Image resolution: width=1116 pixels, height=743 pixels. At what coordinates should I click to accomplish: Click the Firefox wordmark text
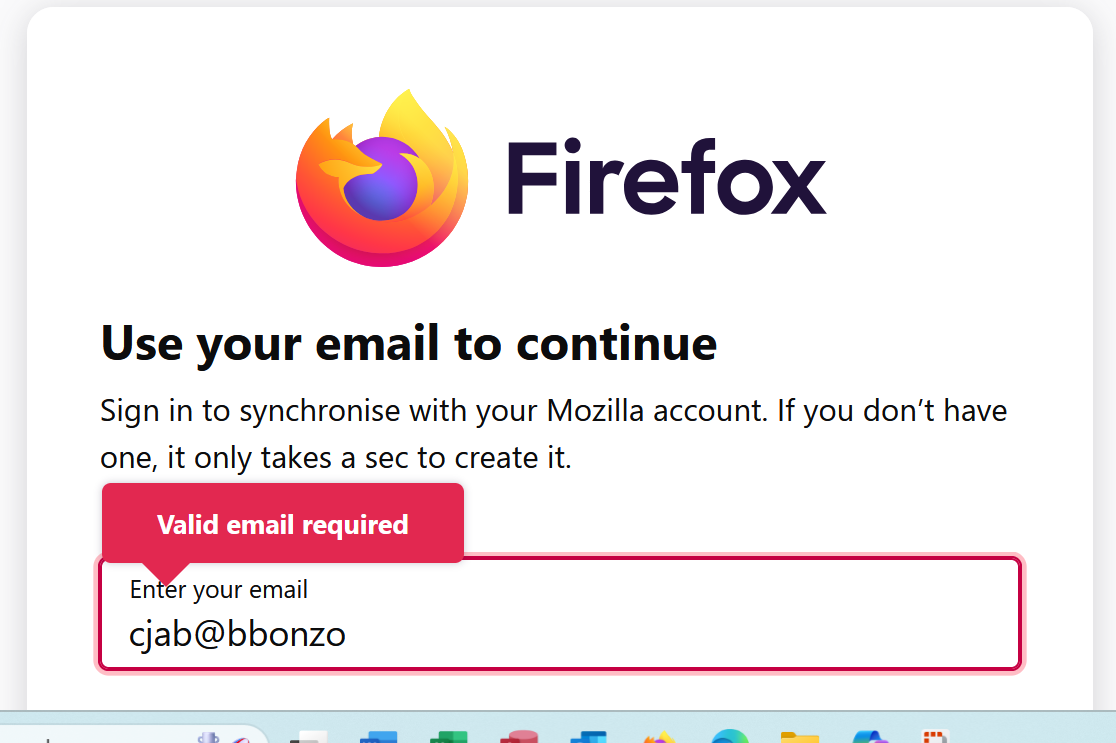pos(666,177)
